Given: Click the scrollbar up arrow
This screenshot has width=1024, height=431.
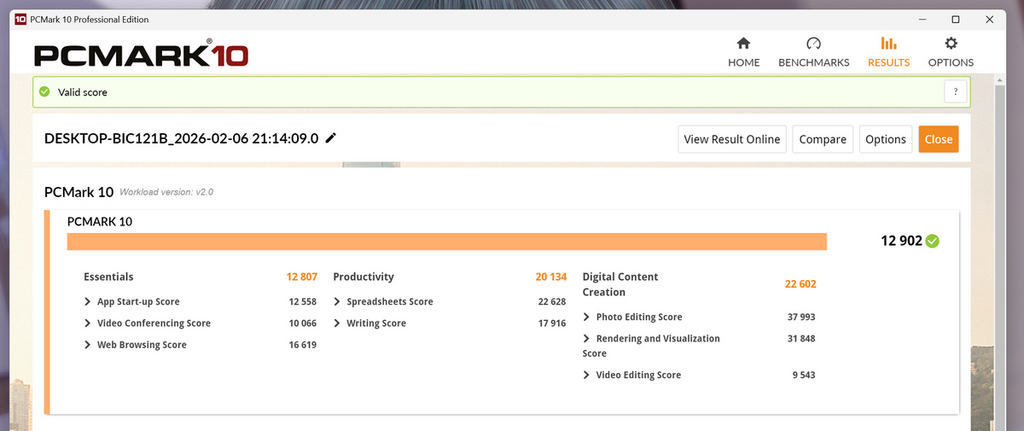Looking at the screenshot, I should [x=999, y=79].
